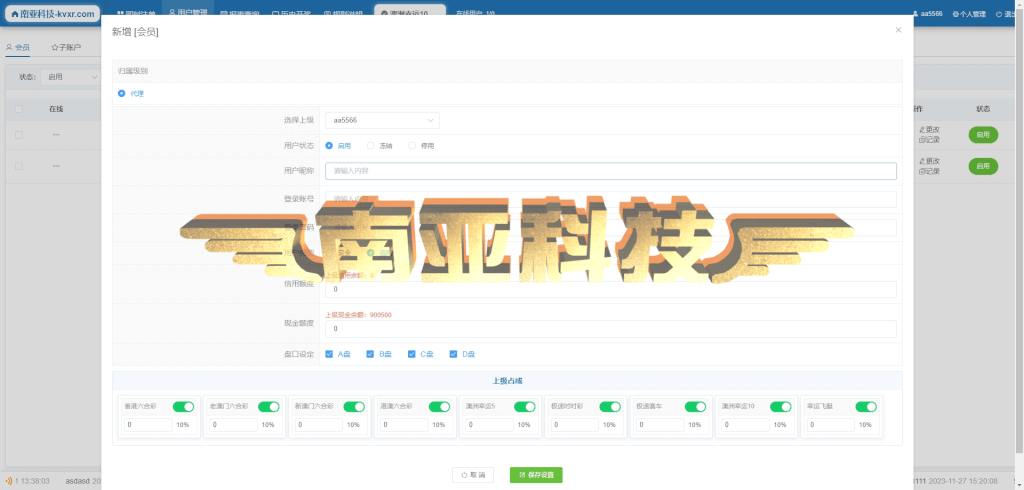Screen dimensions: 1024x490
Task: Focus the 登录账号 input field
Action: 611,199
